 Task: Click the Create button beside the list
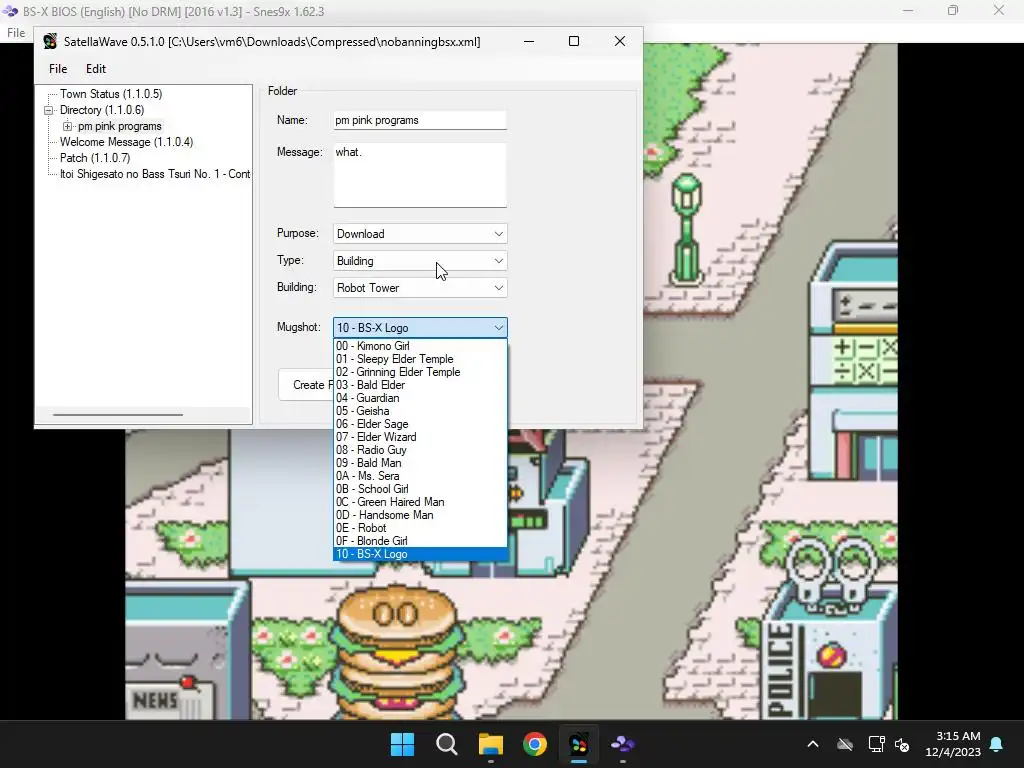306,385
